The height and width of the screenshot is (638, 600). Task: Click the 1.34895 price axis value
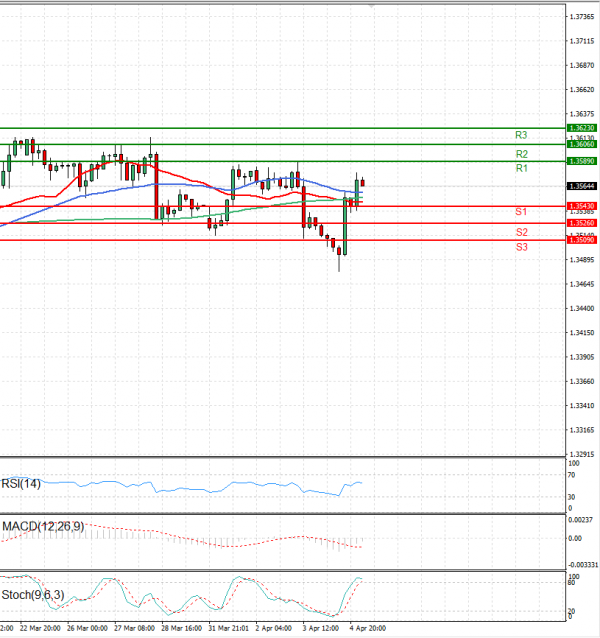tap(582, 260)
